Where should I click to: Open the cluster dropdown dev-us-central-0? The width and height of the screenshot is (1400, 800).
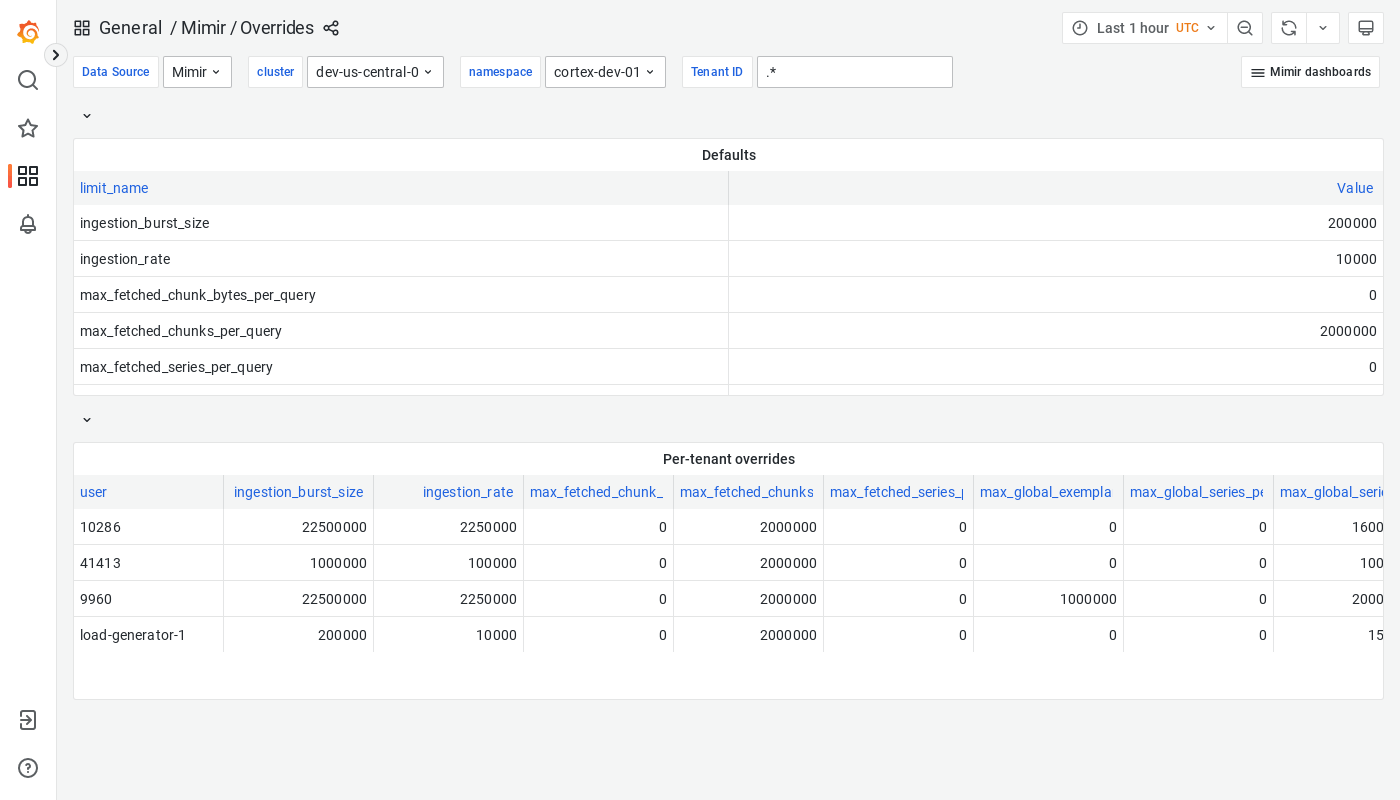tap(375, 71)
